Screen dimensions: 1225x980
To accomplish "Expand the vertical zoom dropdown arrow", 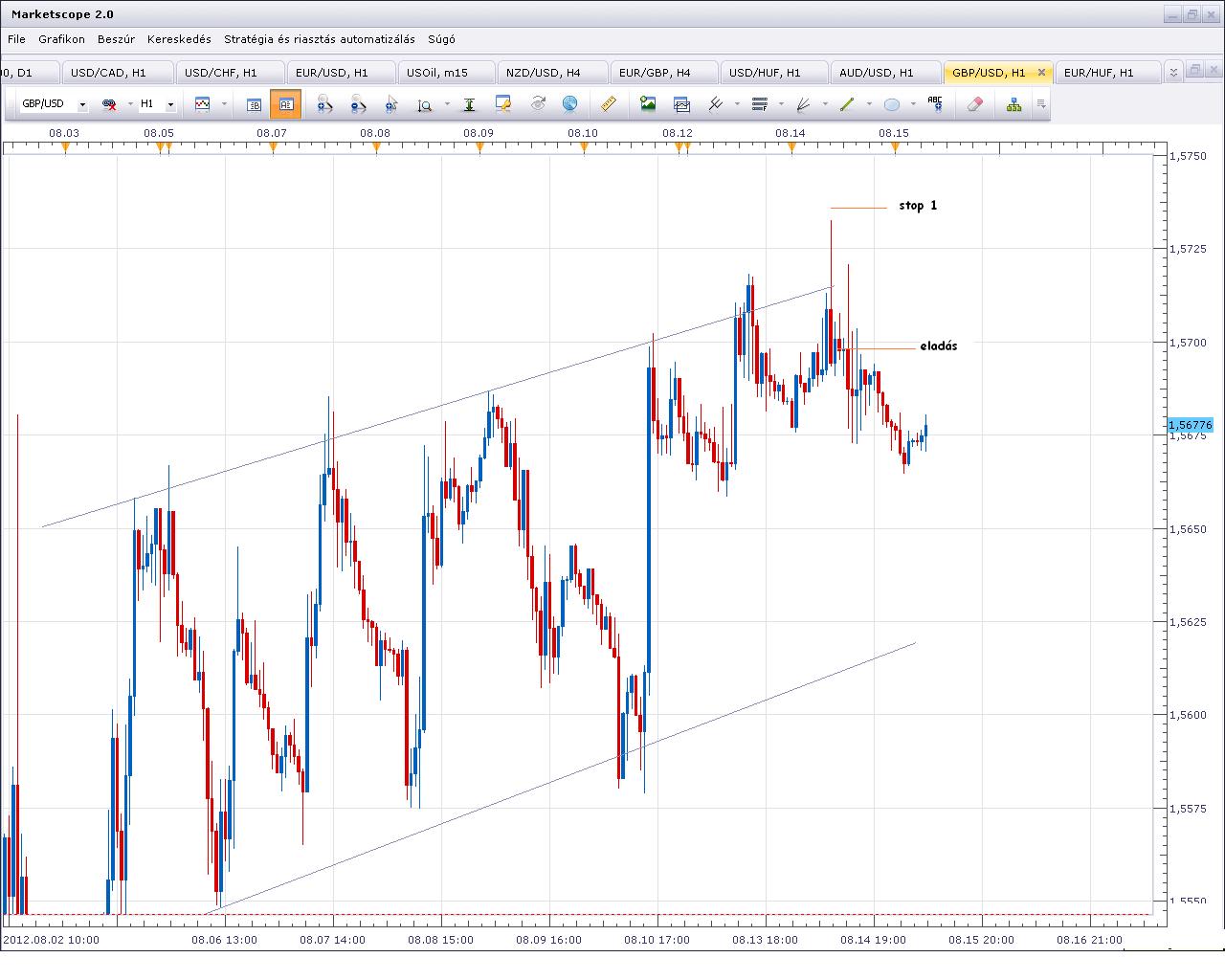I will click(447, 104).
